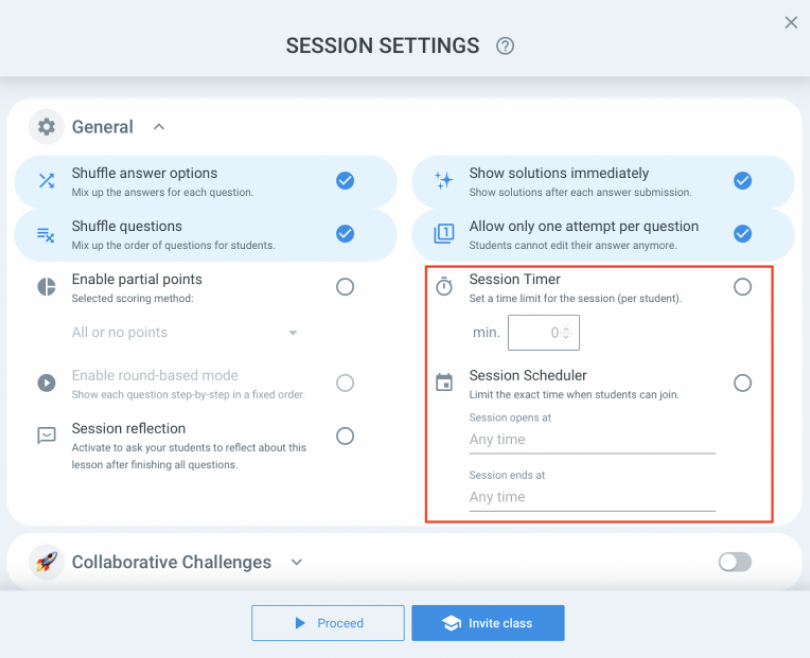Click the shuffle questions icon
Screen dimensions: 810x658
coord(46,234)
